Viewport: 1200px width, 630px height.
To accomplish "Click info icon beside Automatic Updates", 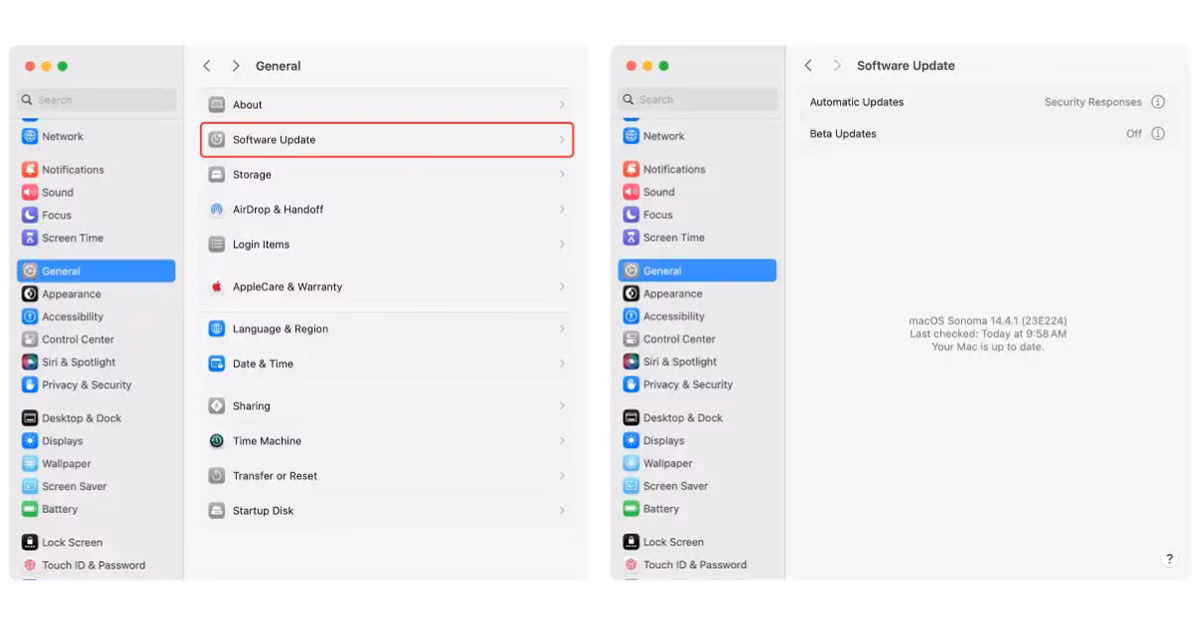I will point(1158,102).
